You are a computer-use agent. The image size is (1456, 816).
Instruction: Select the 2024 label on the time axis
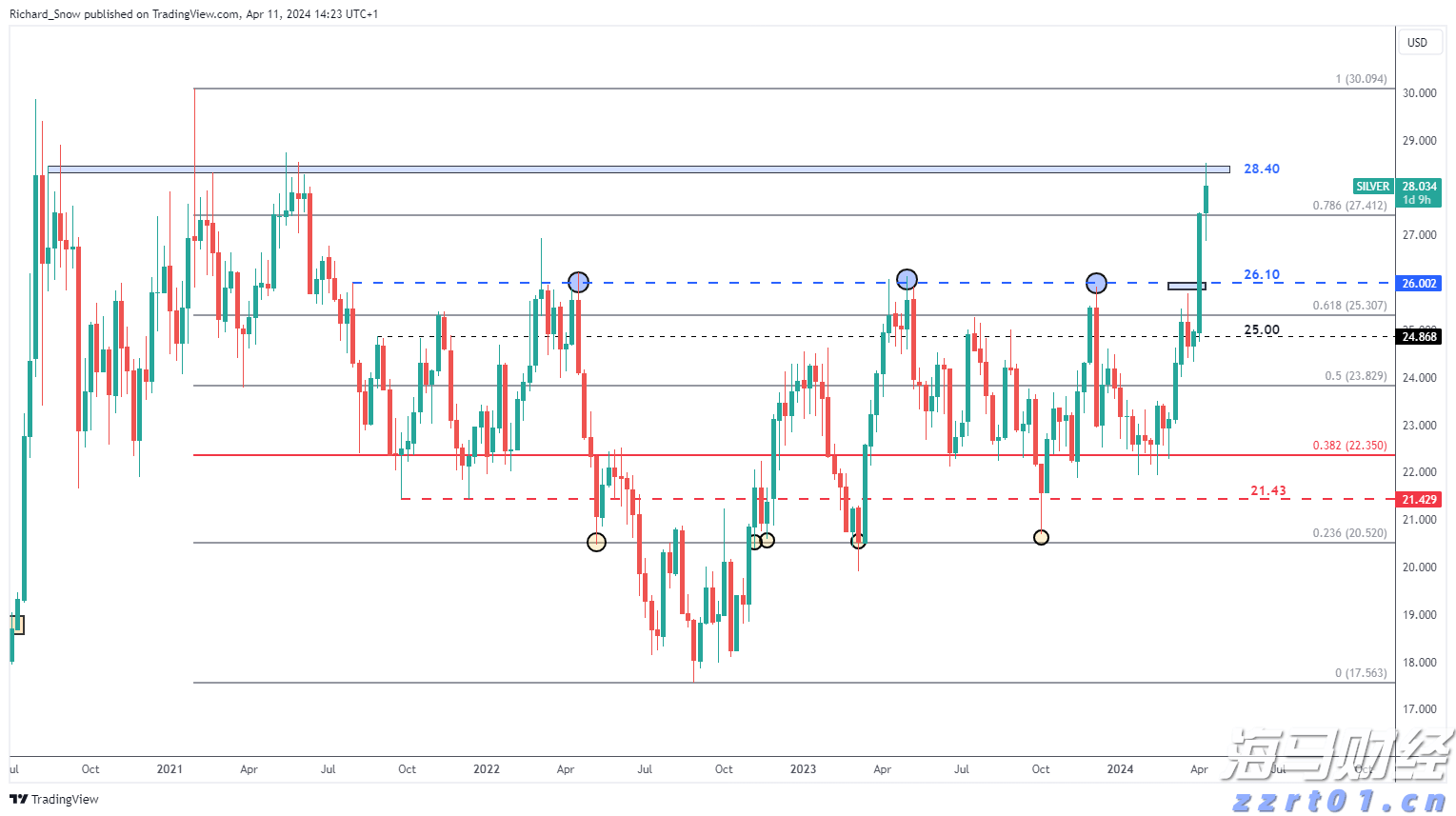pyautogui.click(x=1119, y=769)
